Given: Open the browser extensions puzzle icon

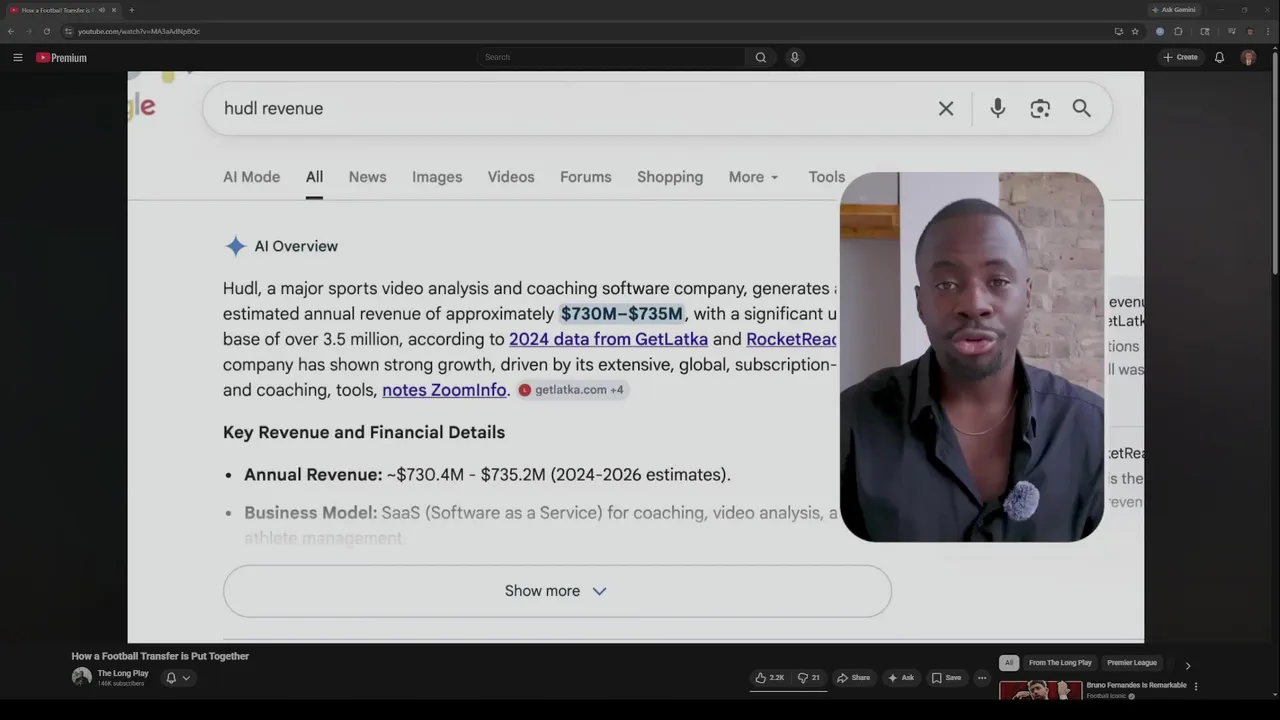Looking at the screenshot, I should point(1178,31).
